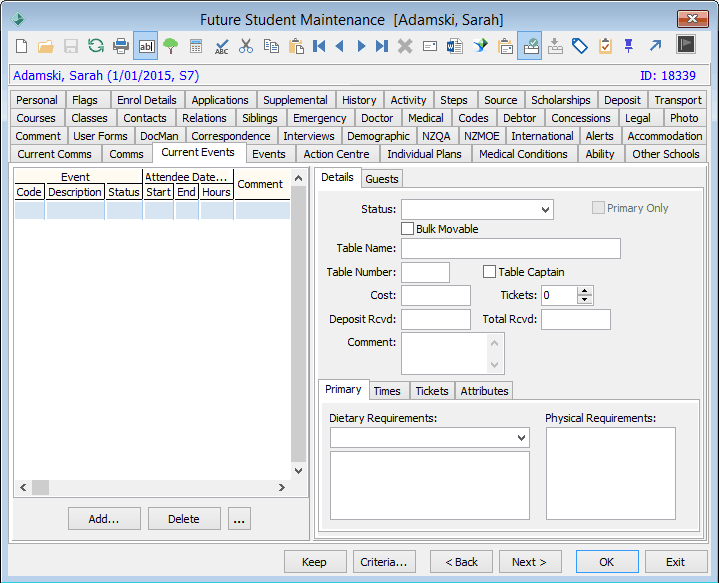The image size is (719, 583).
Task: Confirm with the OK button
Action: click(607, 562)
